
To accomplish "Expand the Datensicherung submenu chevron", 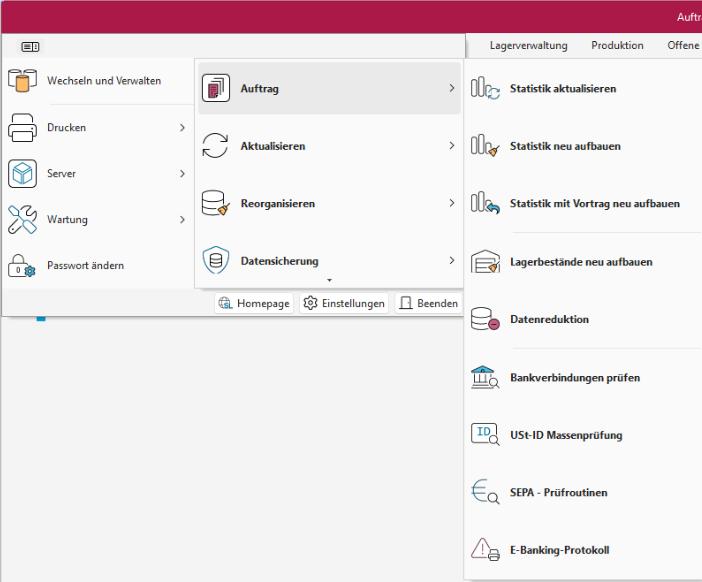I will coord(452,260).
